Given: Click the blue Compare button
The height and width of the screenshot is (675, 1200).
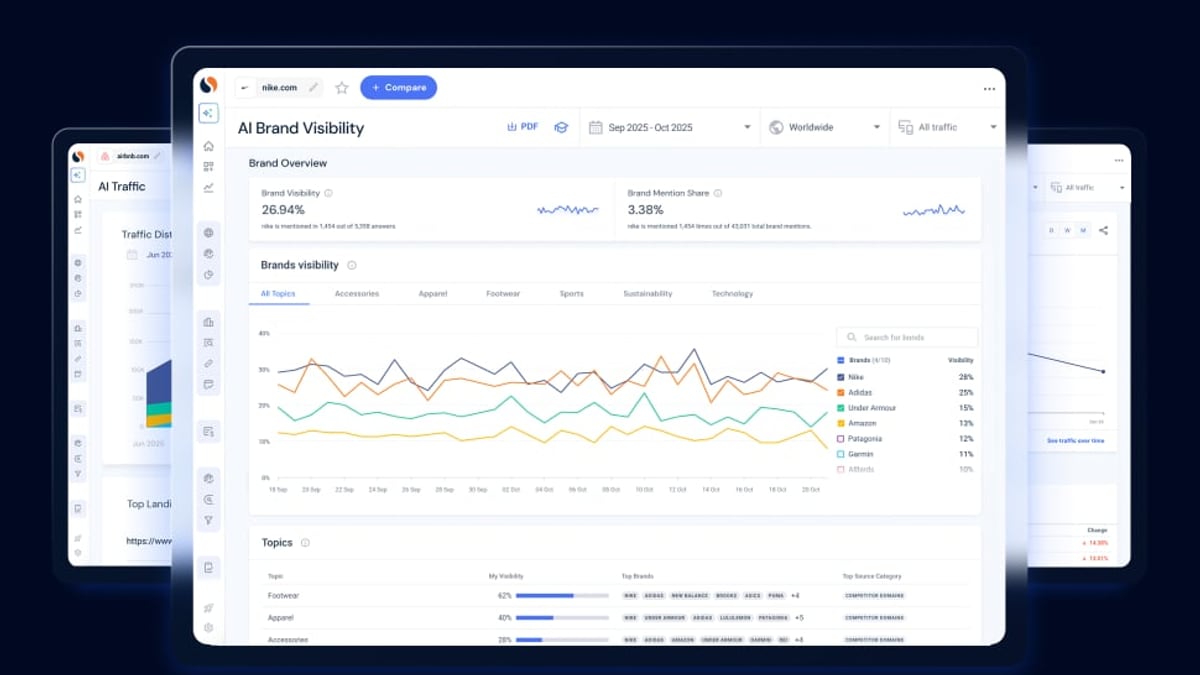Looking at the screenshot, I should (398, 88).
